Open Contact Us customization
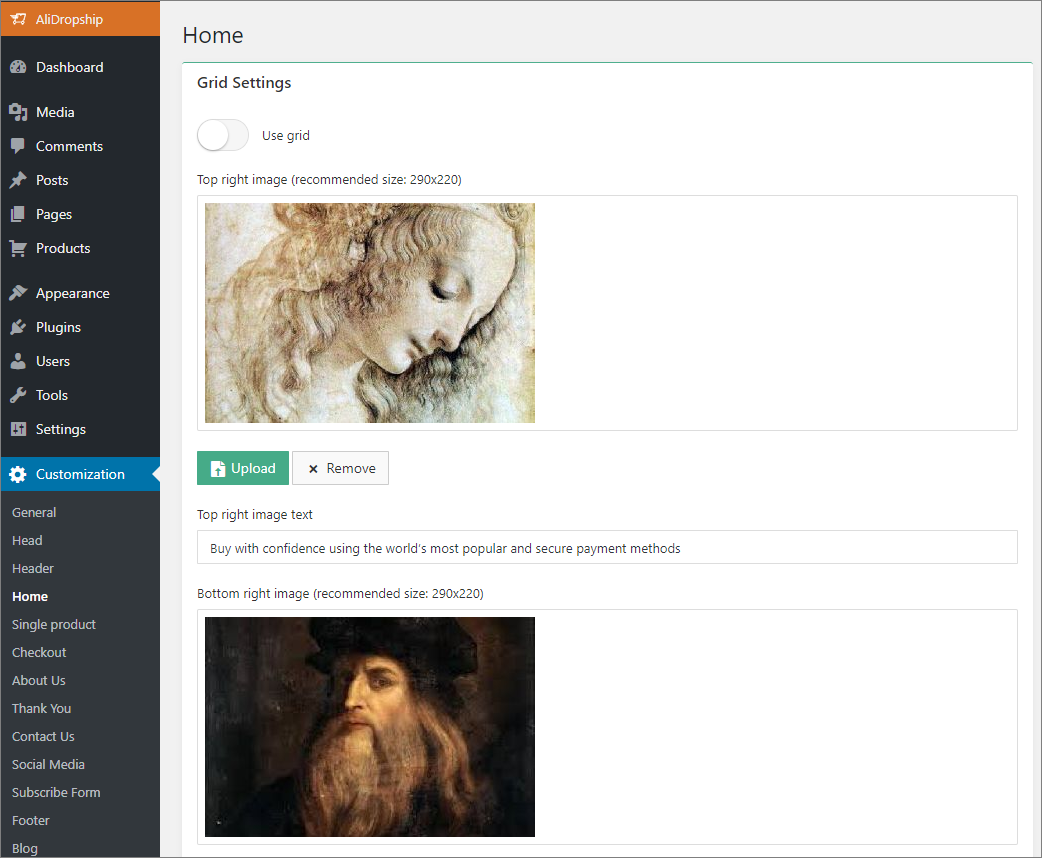The image size is (1042, 858). coord(43,736)
